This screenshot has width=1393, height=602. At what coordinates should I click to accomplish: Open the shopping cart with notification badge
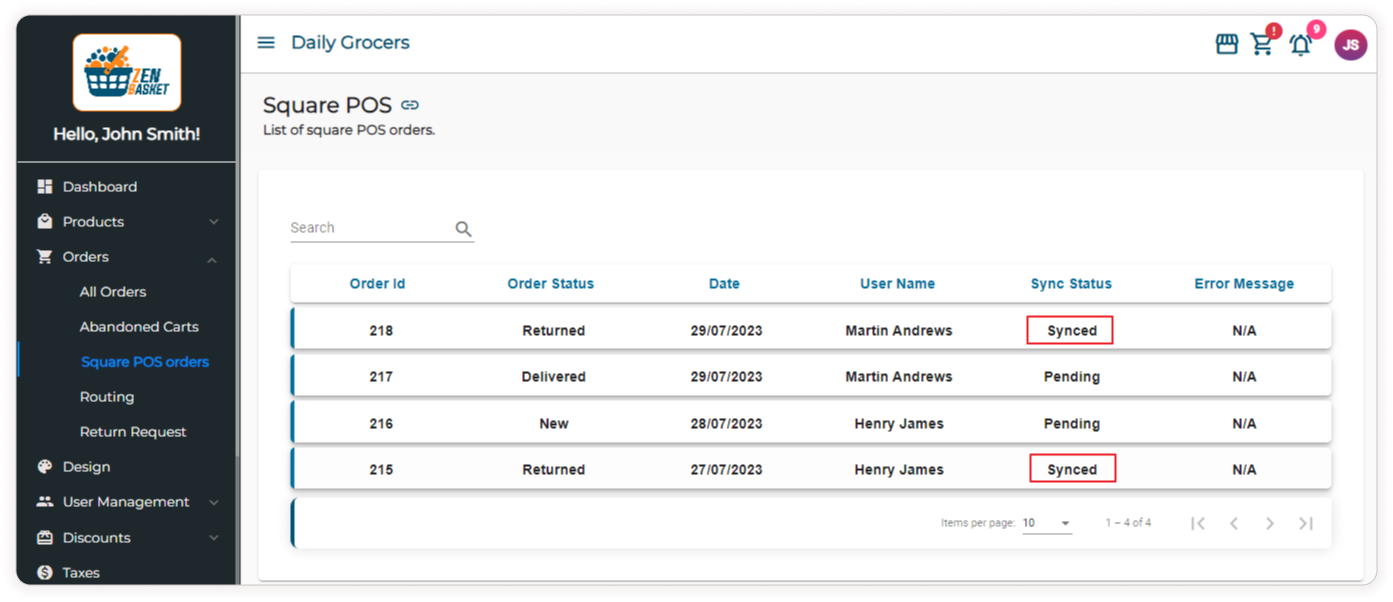1262,45
